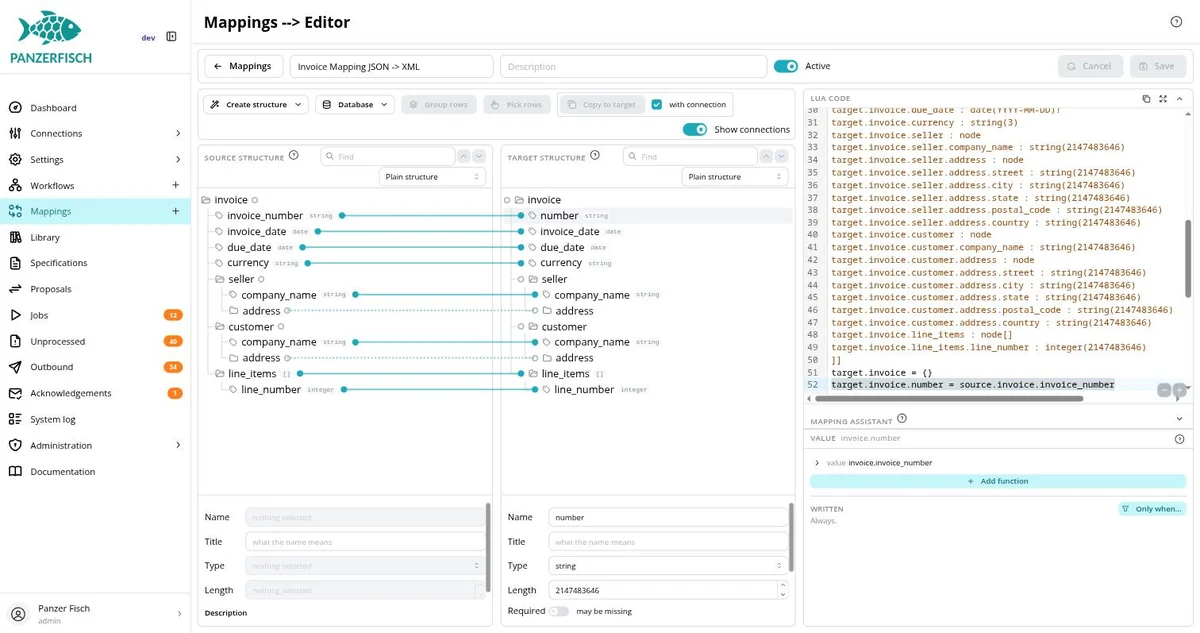Add a new mapping with the plus icon

click(x=176, y=211)
